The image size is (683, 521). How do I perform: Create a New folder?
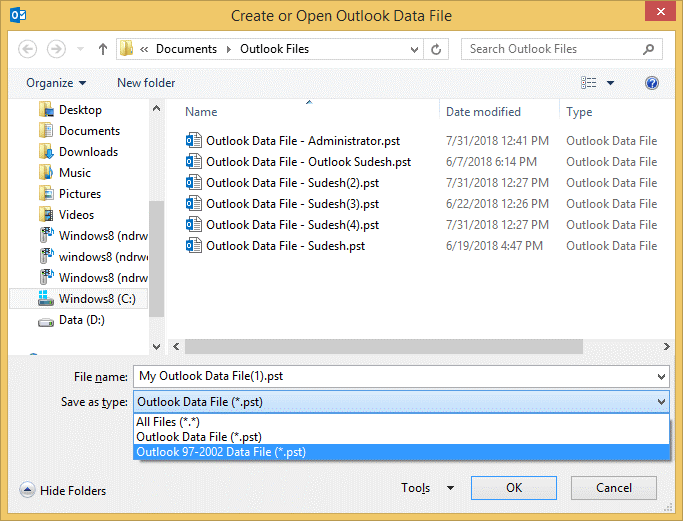pyautogui.click(x=146, y=83)
